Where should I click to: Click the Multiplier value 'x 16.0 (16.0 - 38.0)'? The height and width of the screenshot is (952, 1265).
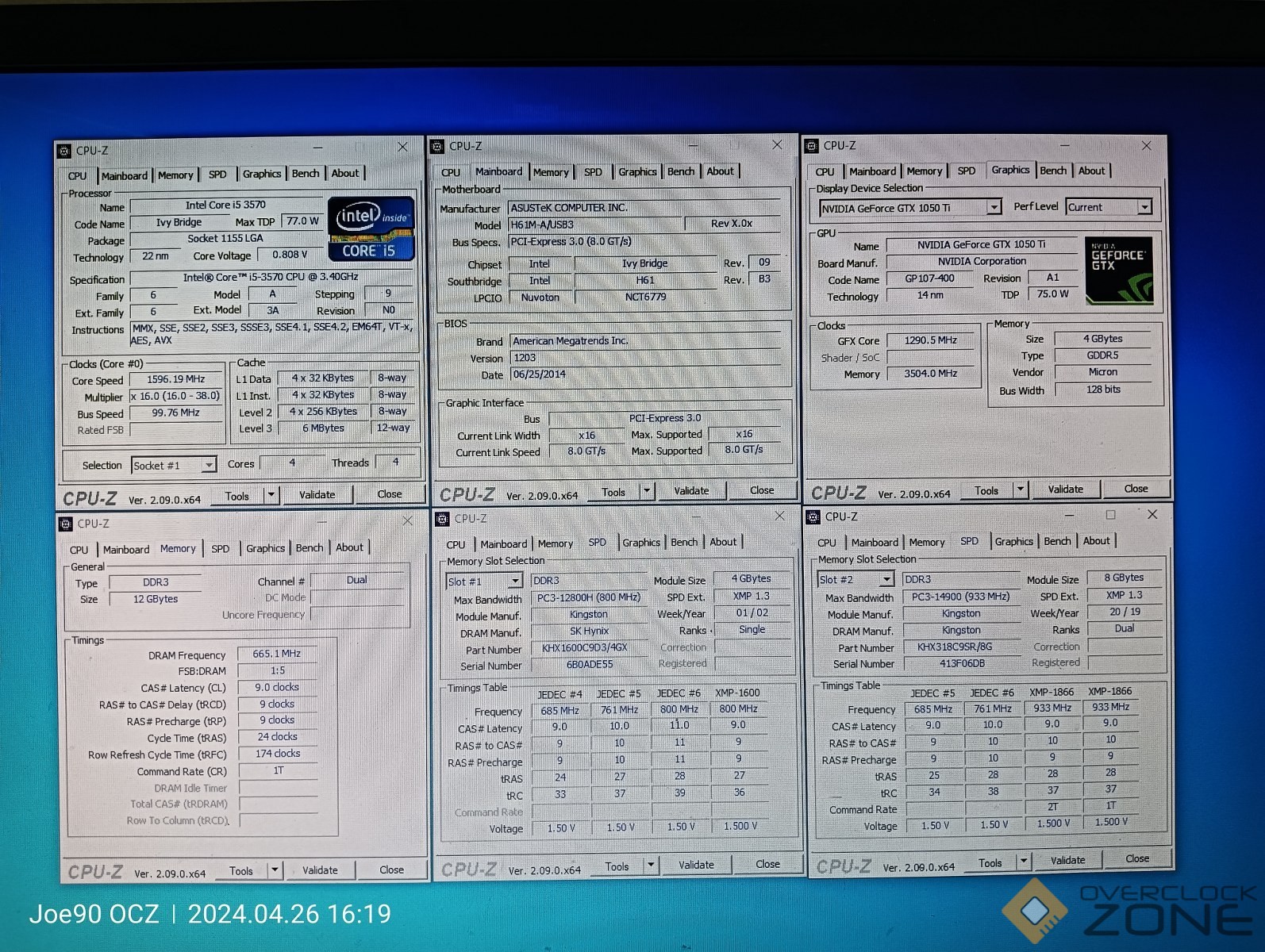point(175,396)
